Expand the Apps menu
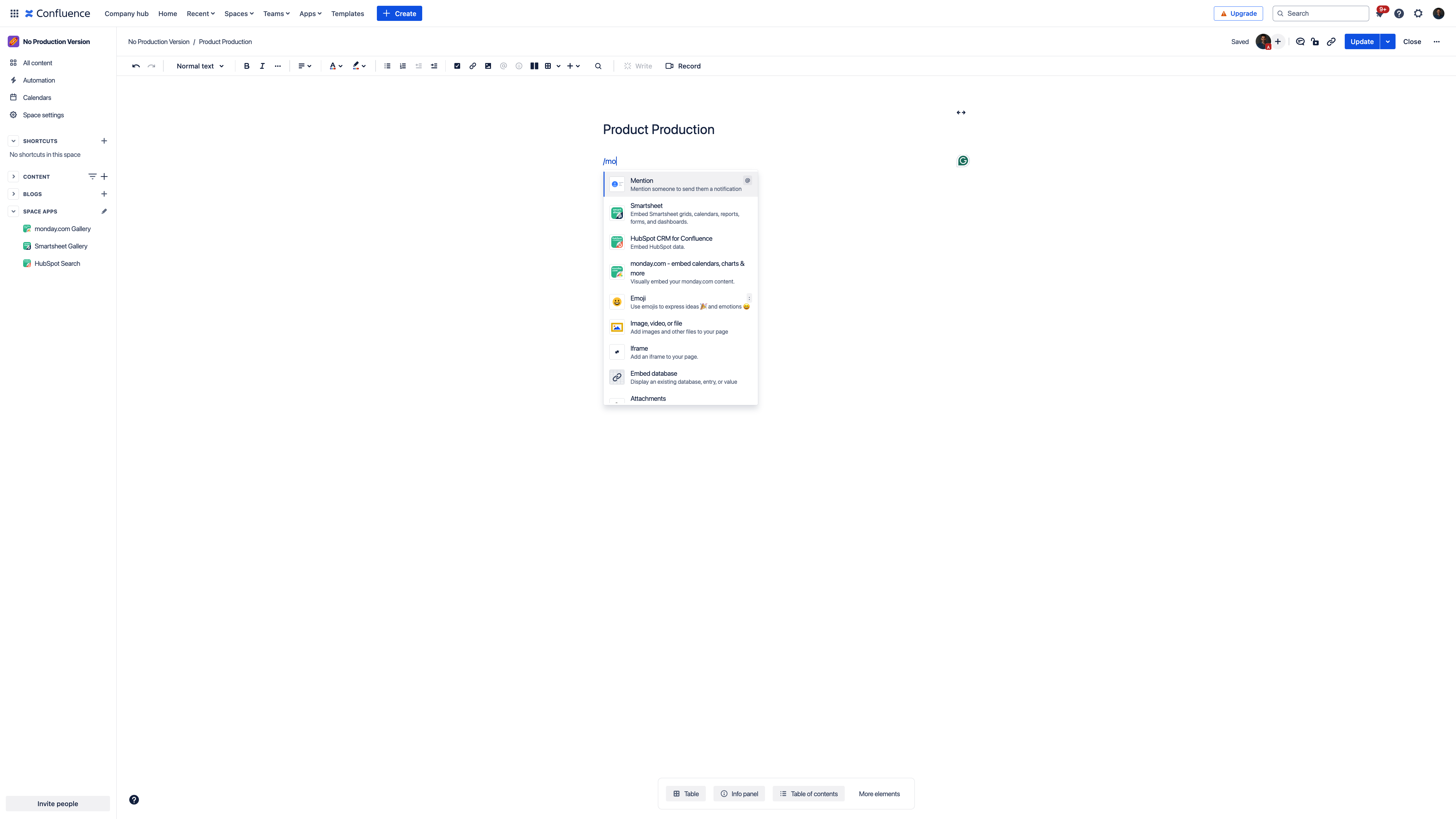 310,14
